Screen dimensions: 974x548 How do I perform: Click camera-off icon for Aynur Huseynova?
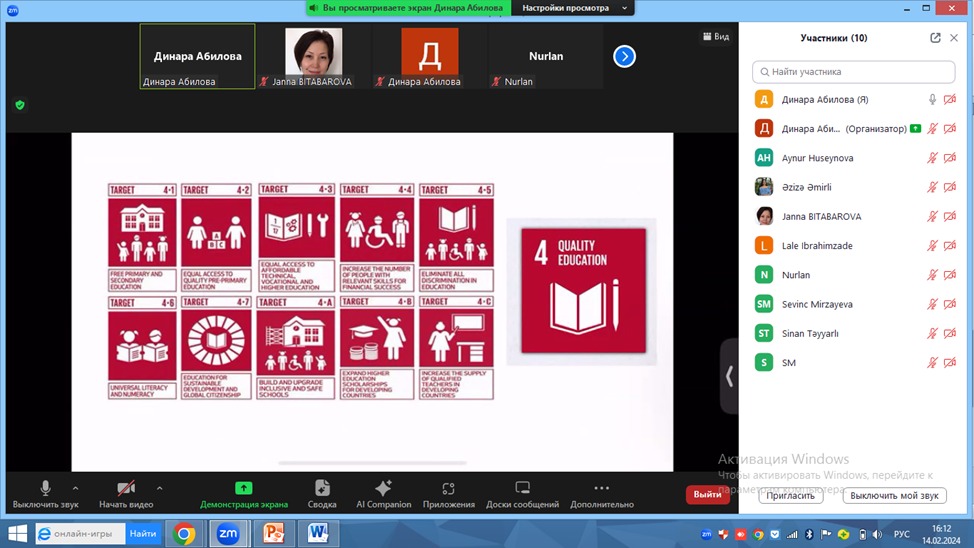(x=950, y=158)
